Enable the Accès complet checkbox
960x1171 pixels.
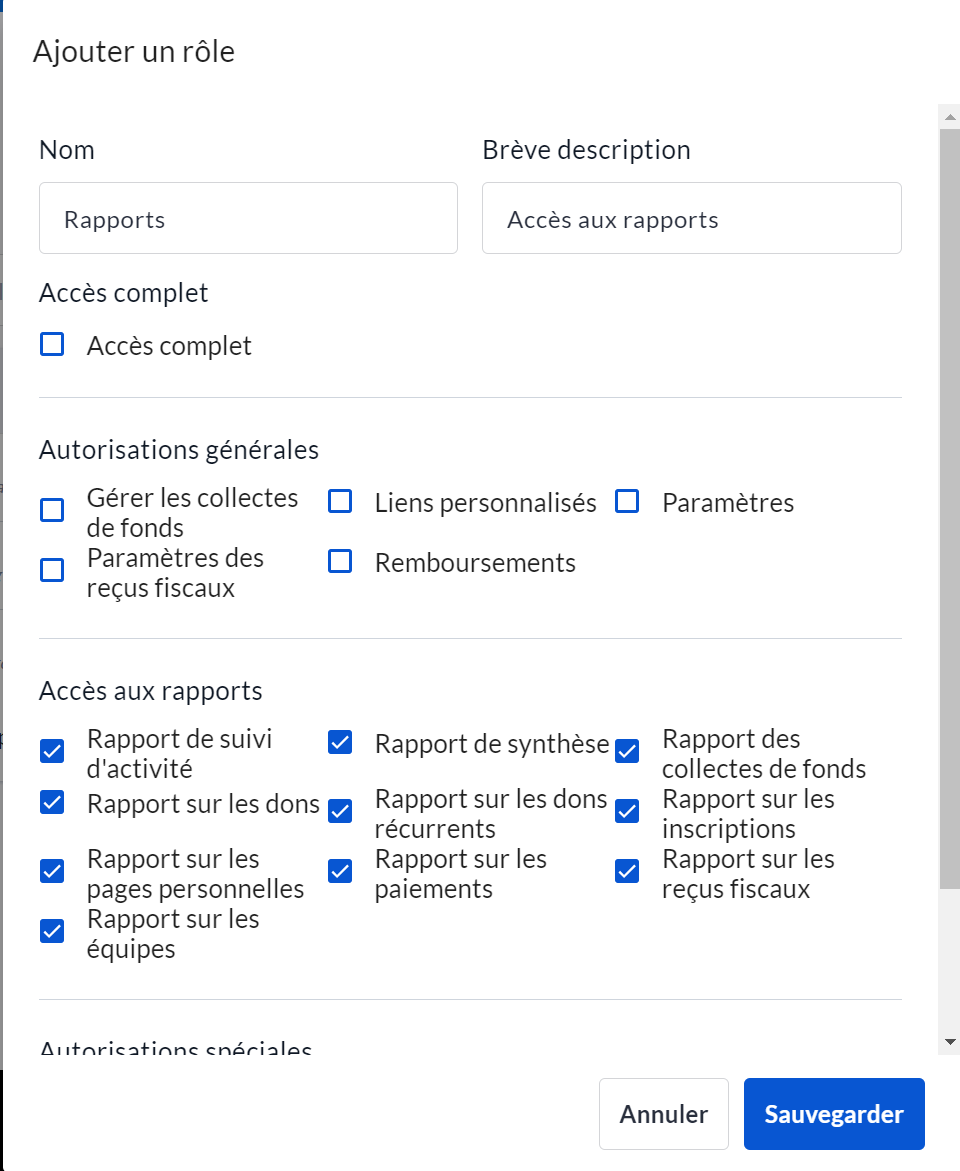click(52, 345)
